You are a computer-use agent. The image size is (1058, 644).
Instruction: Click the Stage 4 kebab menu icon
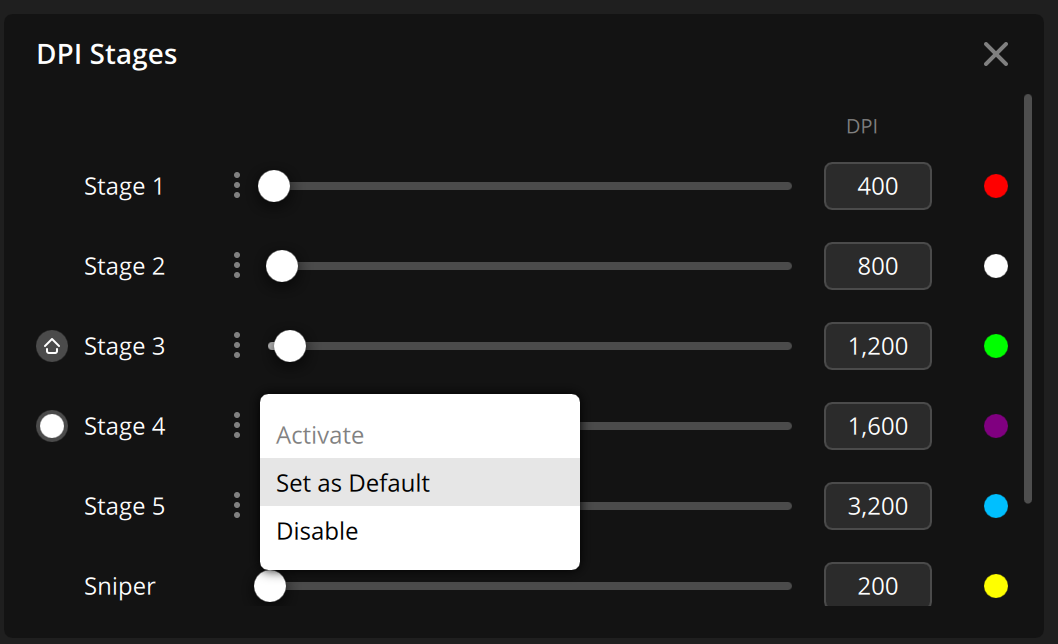tap(237, 425)
